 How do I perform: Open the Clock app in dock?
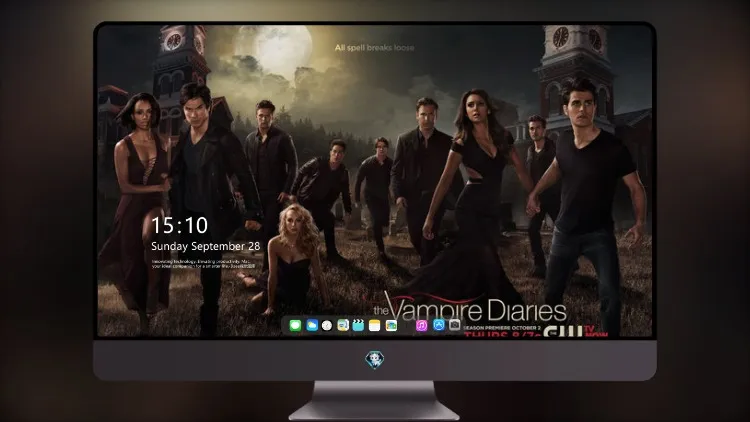coord(327,326)
